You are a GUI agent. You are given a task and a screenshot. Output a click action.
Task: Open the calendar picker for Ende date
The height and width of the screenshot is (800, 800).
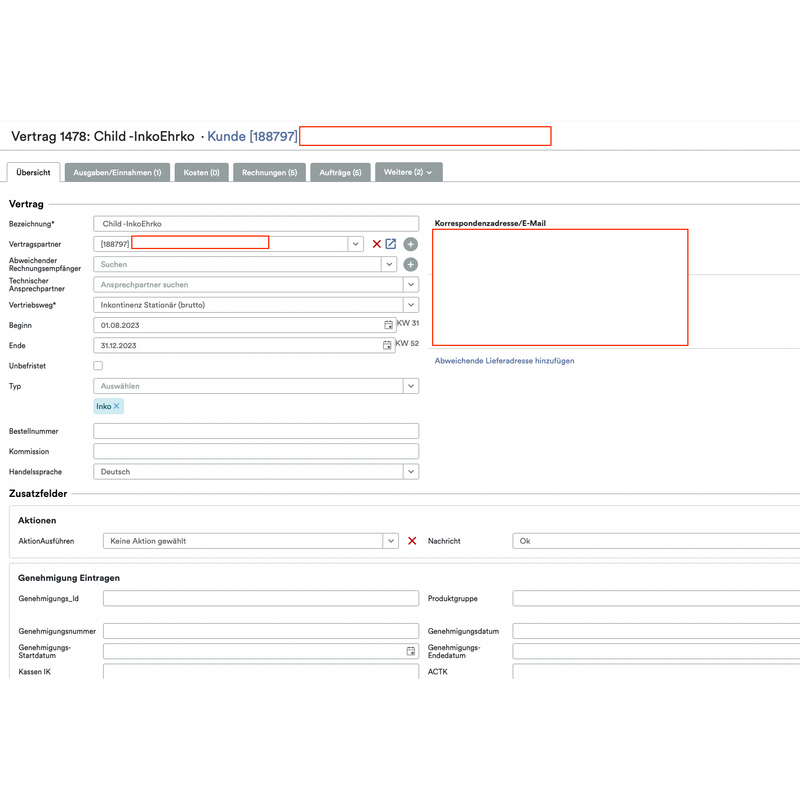tap(388, 345)
